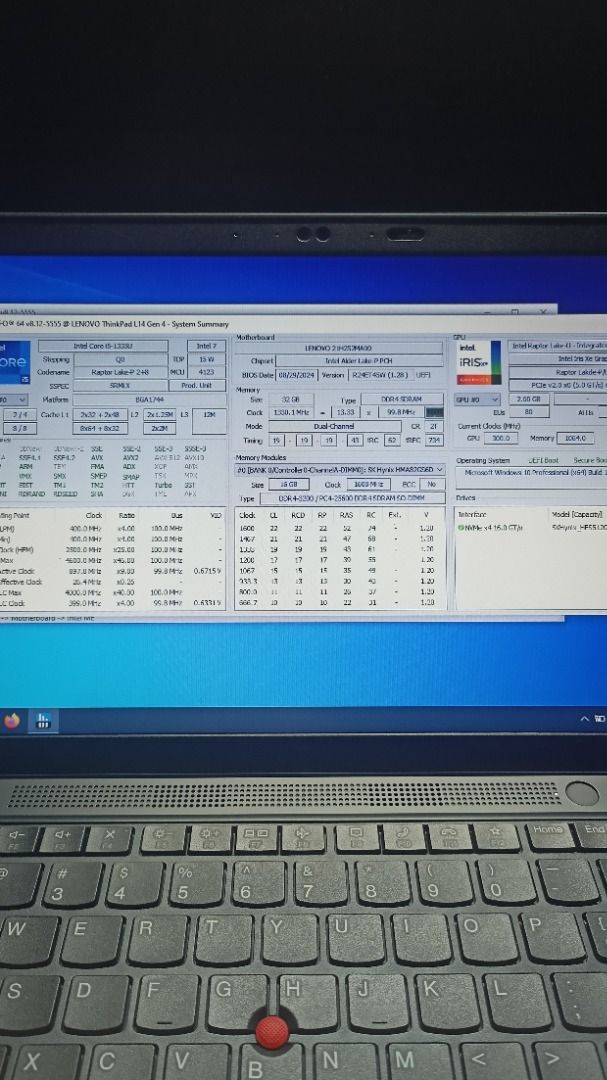Expand the memory module BANK 0 dropdown

coord(340,470)
